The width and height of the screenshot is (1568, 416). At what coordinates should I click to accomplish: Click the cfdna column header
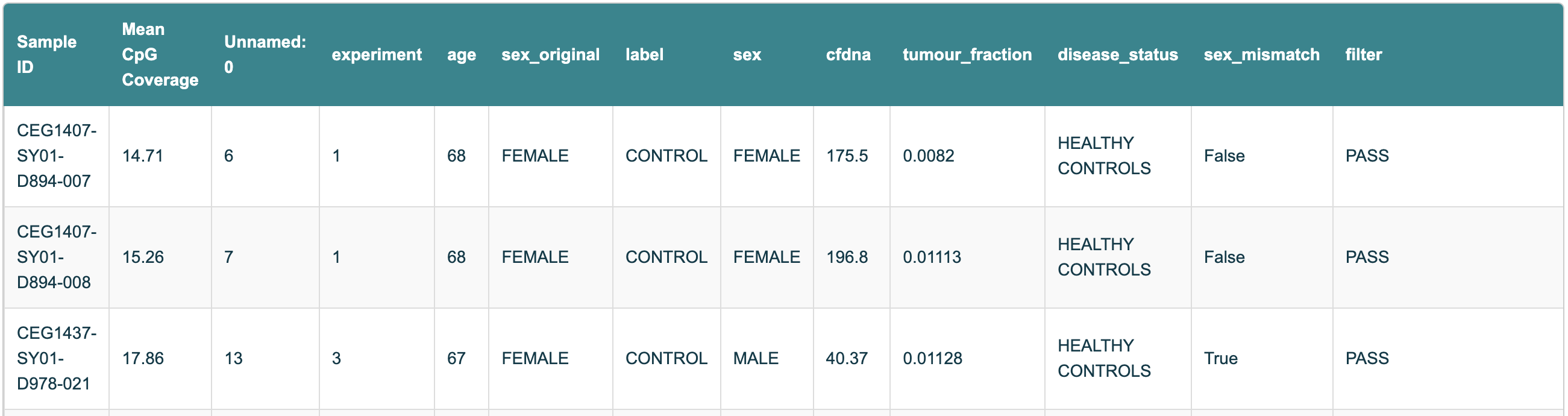tap(847, 55)
